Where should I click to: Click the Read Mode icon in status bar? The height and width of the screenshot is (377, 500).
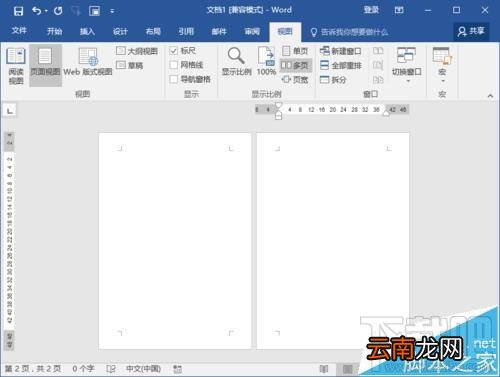tap(324, 369)
